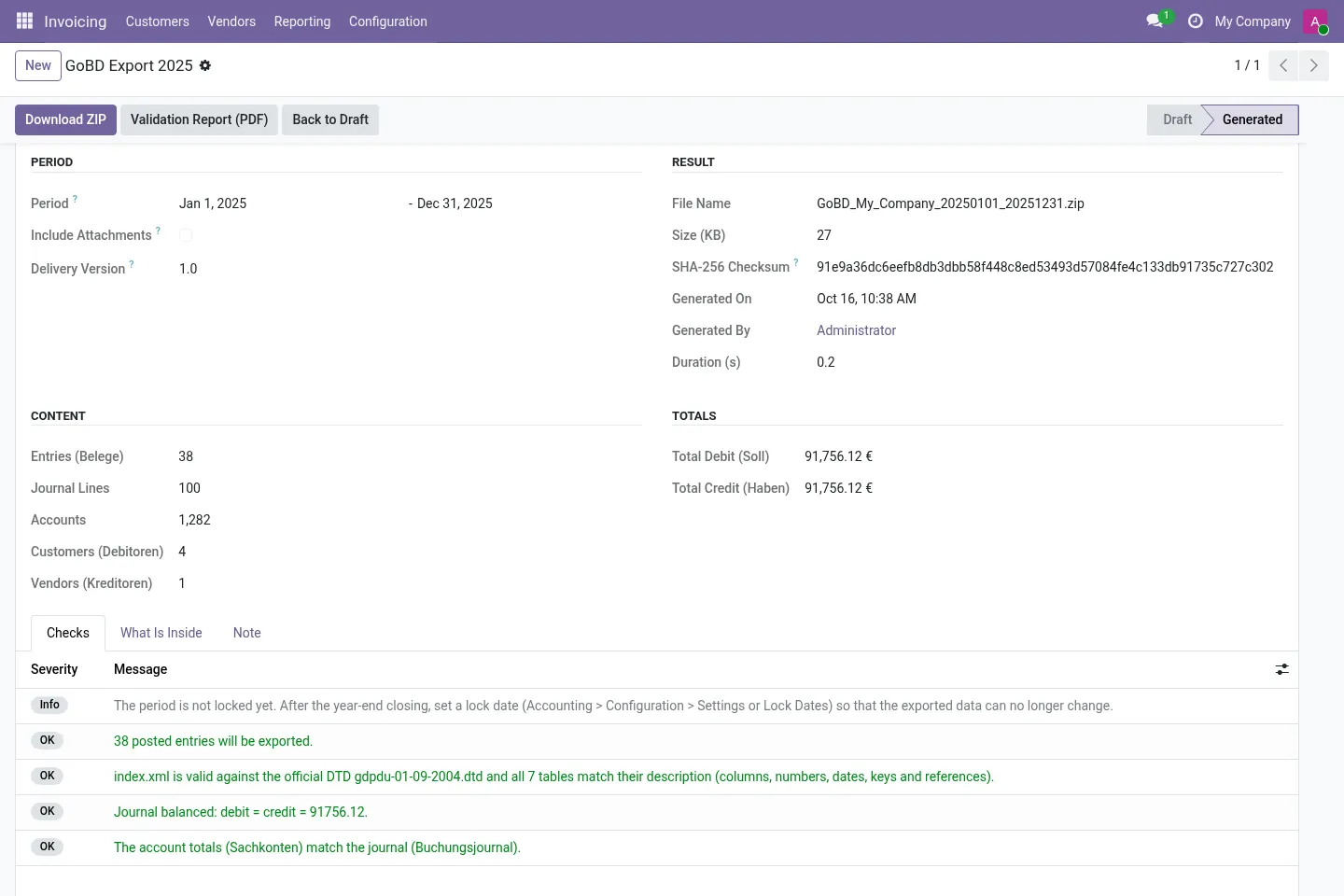Open the Customers menu

pyautogui.click(x=157, y=21)
